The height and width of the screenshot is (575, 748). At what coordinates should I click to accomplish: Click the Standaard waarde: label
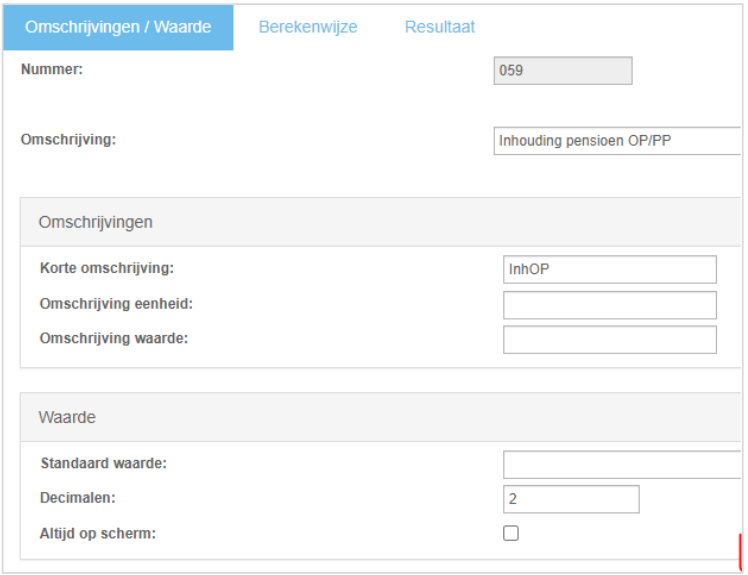(x=104, y=463)
